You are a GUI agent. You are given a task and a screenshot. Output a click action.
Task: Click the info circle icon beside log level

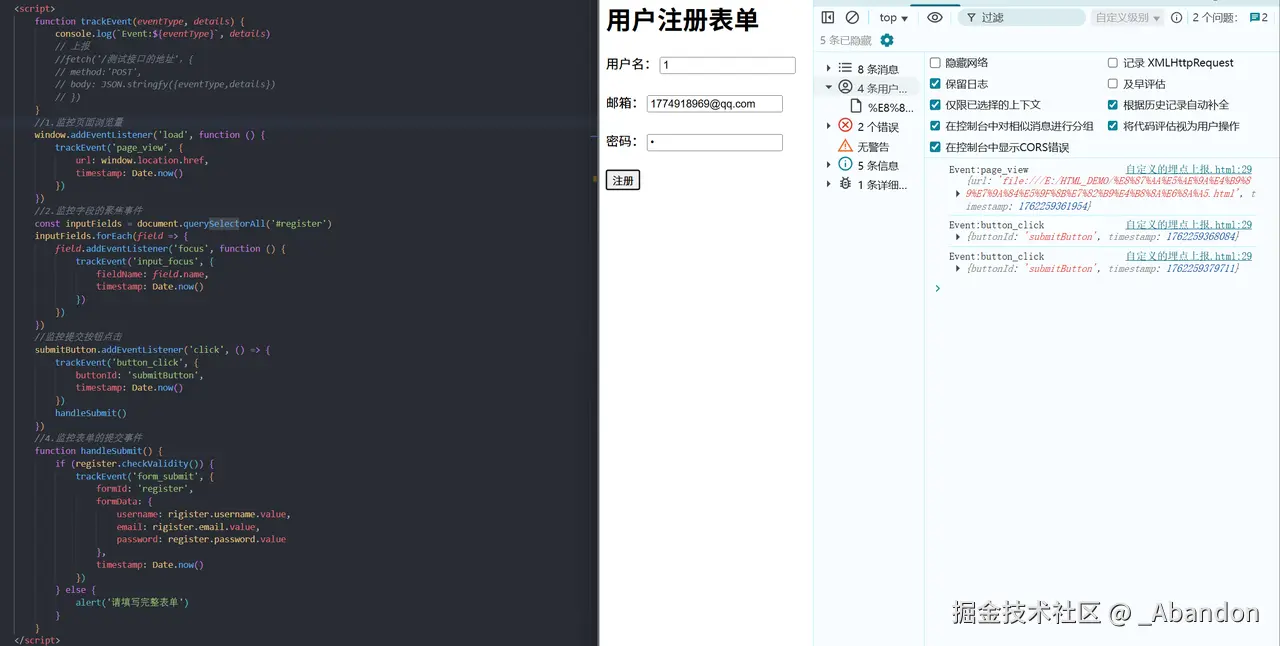1176,17
